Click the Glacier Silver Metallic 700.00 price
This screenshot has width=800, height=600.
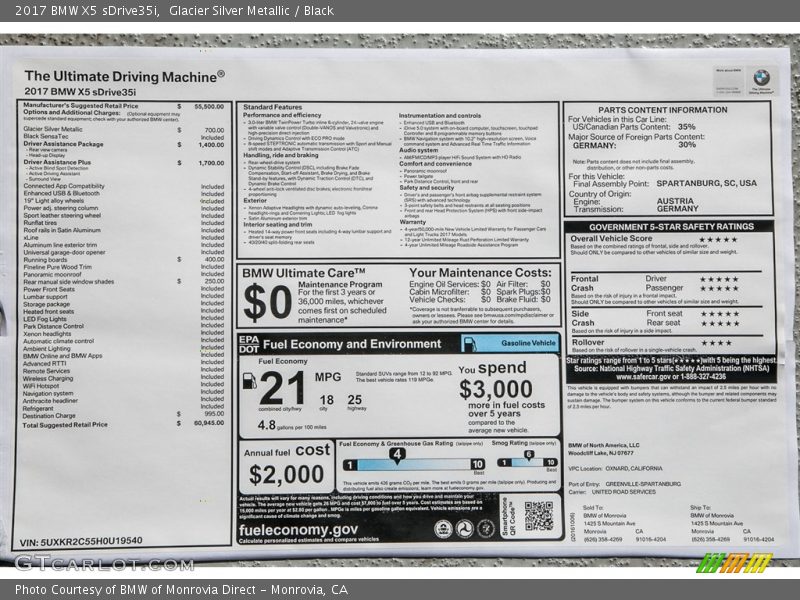(214, 130)
